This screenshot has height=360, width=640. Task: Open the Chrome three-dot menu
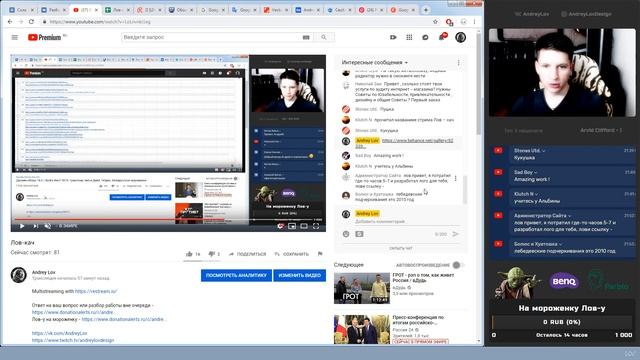[x=474, y=22]
